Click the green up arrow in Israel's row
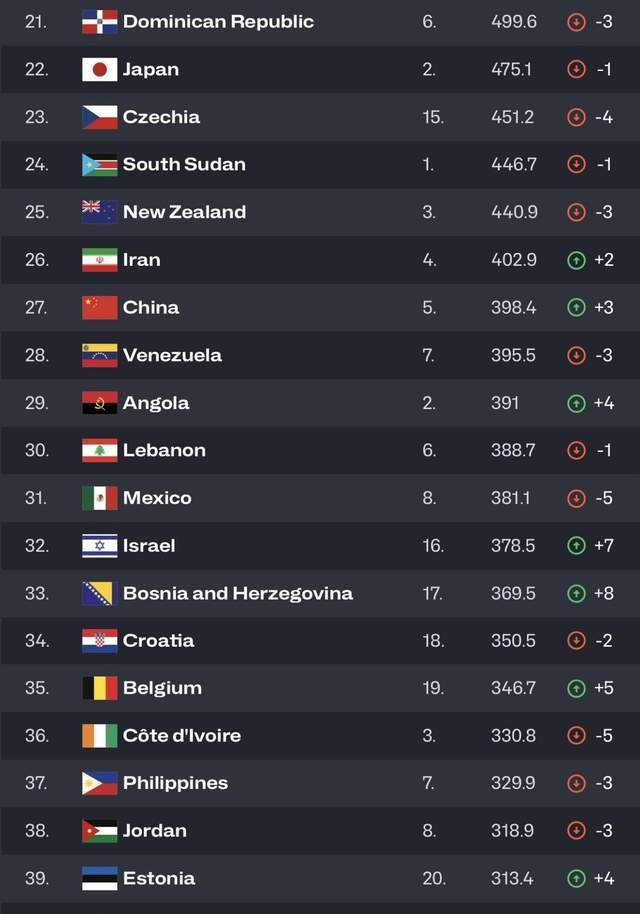640x914 pixels. point(576,546)
